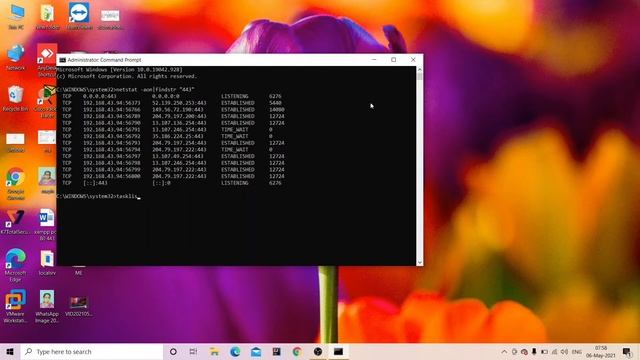Click PID 14080 in netstat output

click(x=276, y=109)
